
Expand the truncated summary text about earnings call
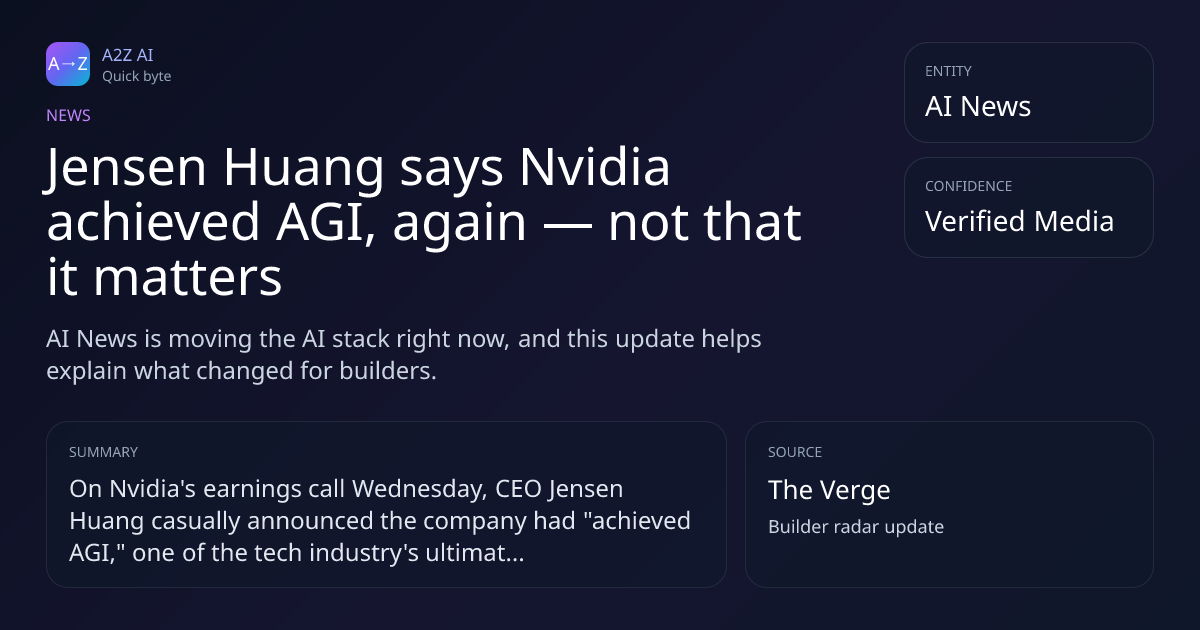click(x=380, y=520)
